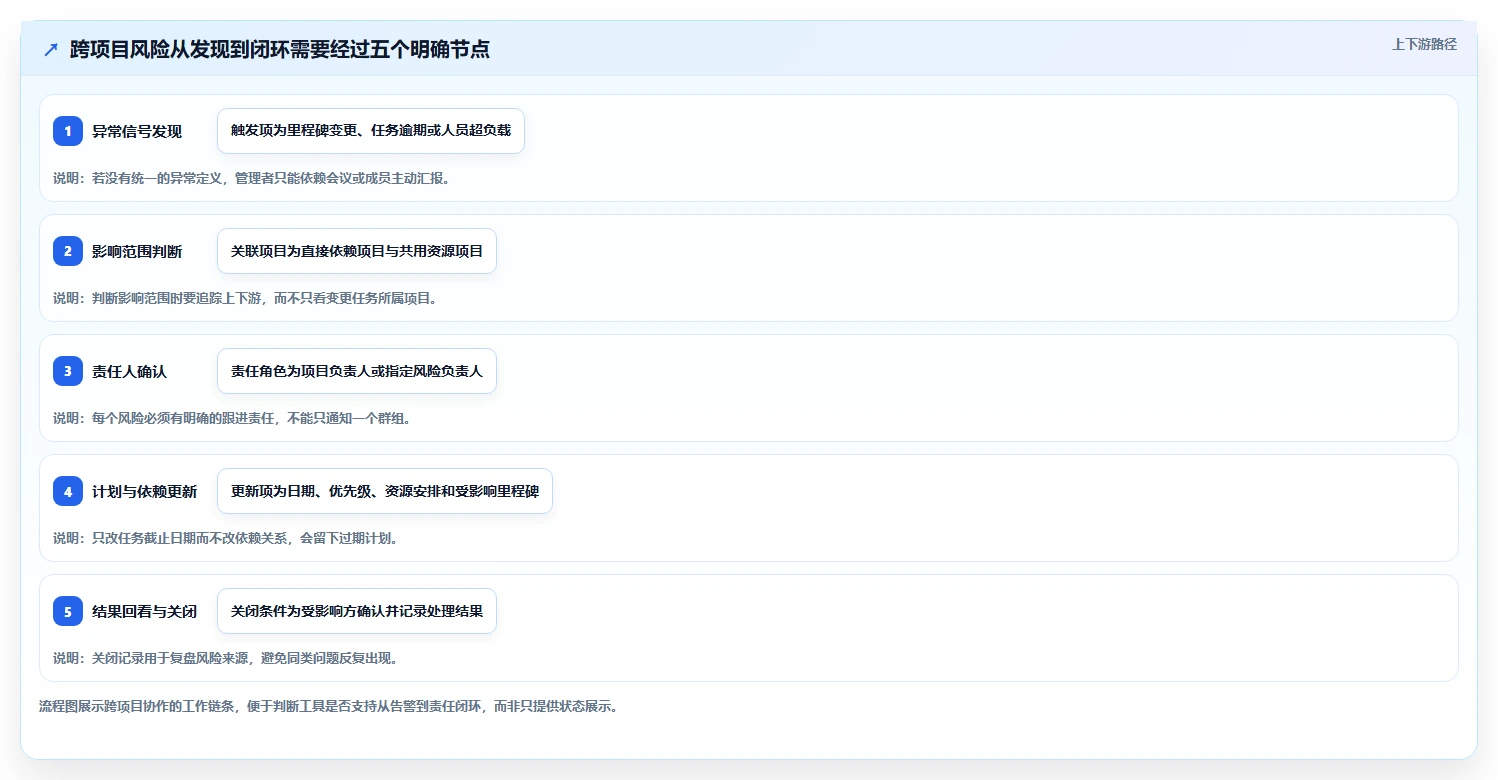
Task: Click the step title 结果回看与关闭
Action: tap(144, 611)
